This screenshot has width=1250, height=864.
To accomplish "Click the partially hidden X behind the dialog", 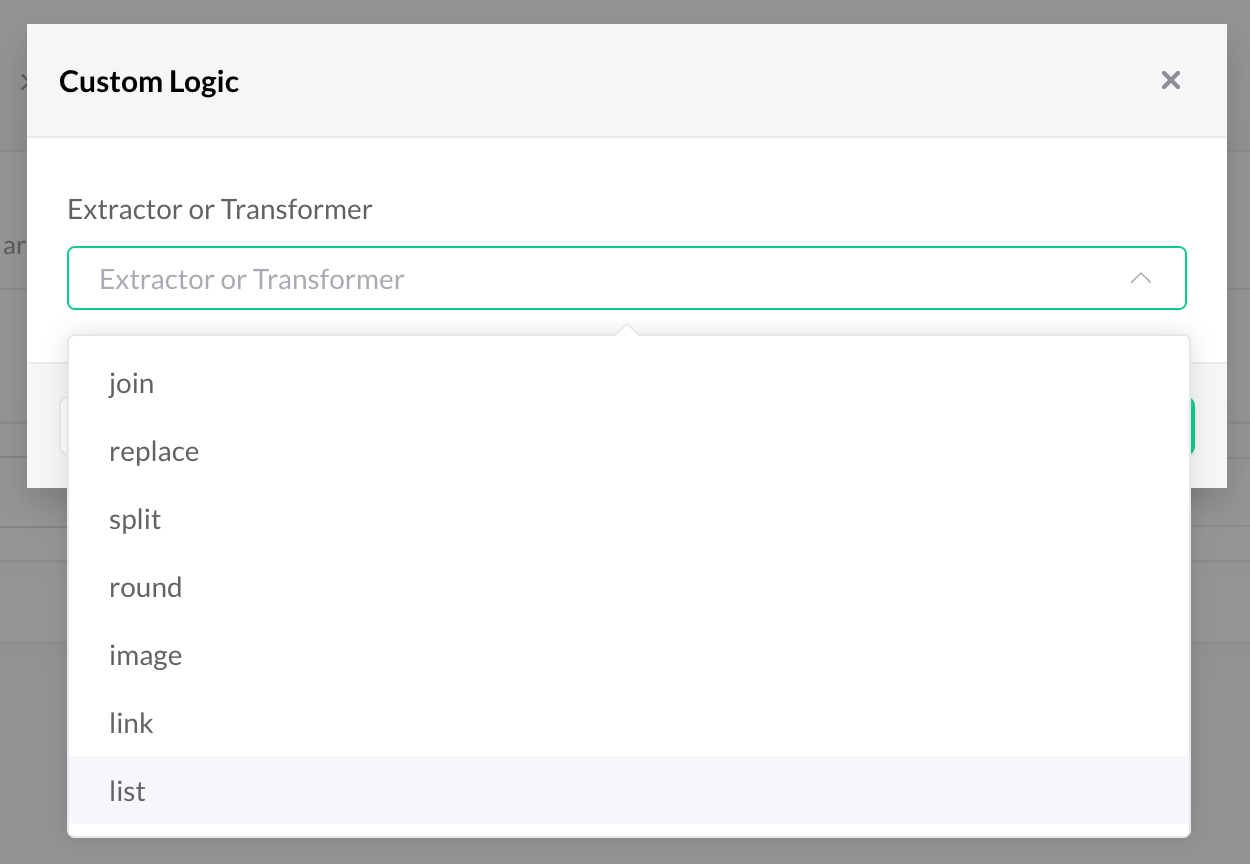I will point(23,81).
